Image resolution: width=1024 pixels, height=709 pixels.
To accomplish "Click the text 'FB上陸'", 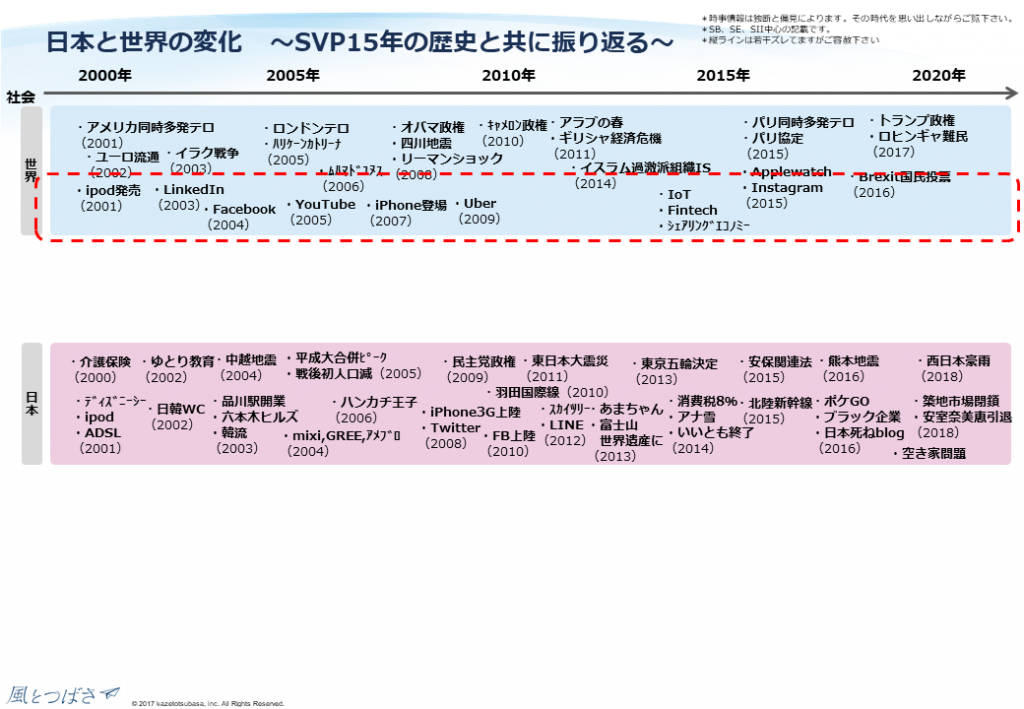I will point(513,435).
